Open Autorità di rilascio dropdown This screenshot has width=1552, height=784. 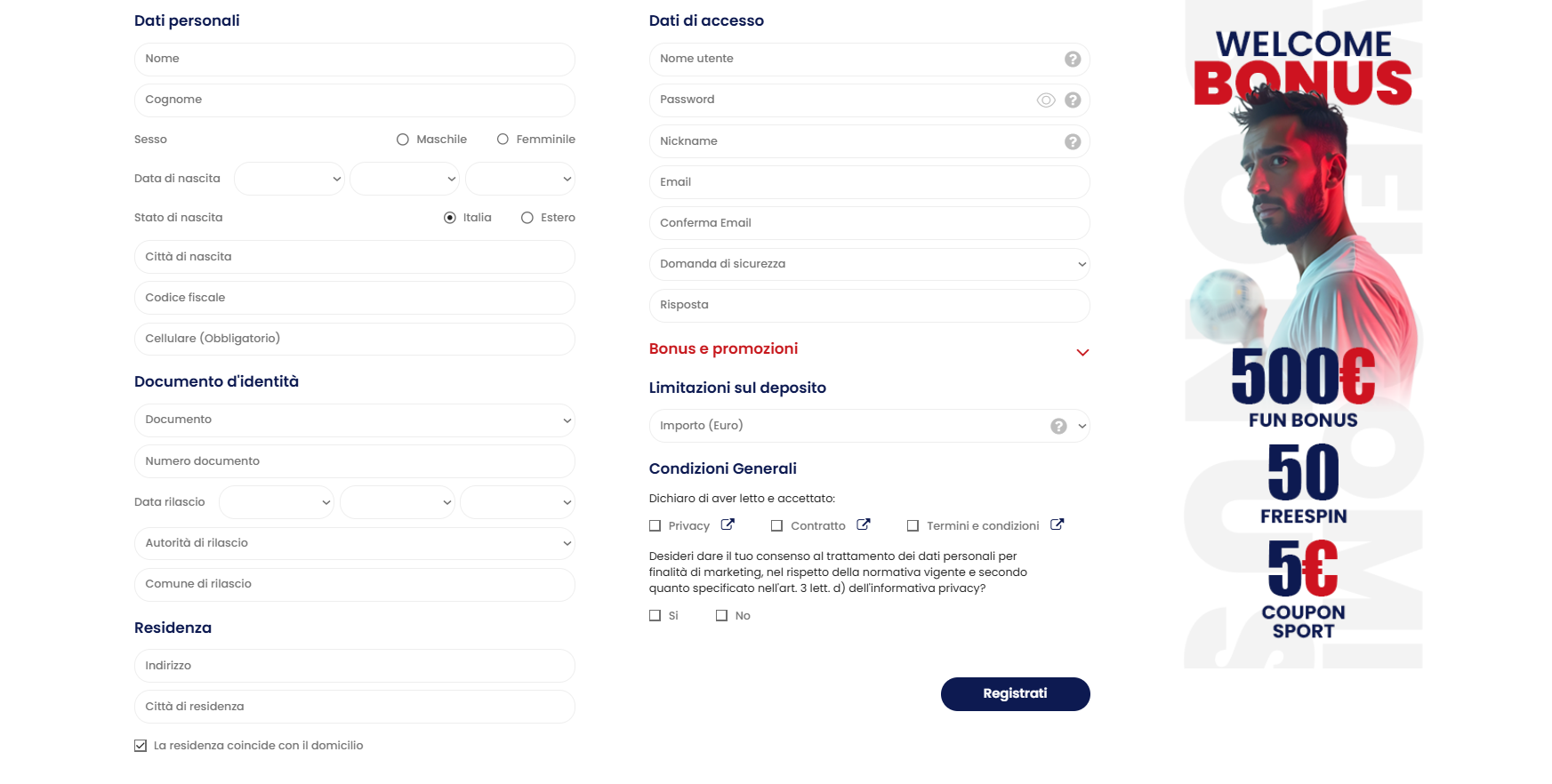355,543
